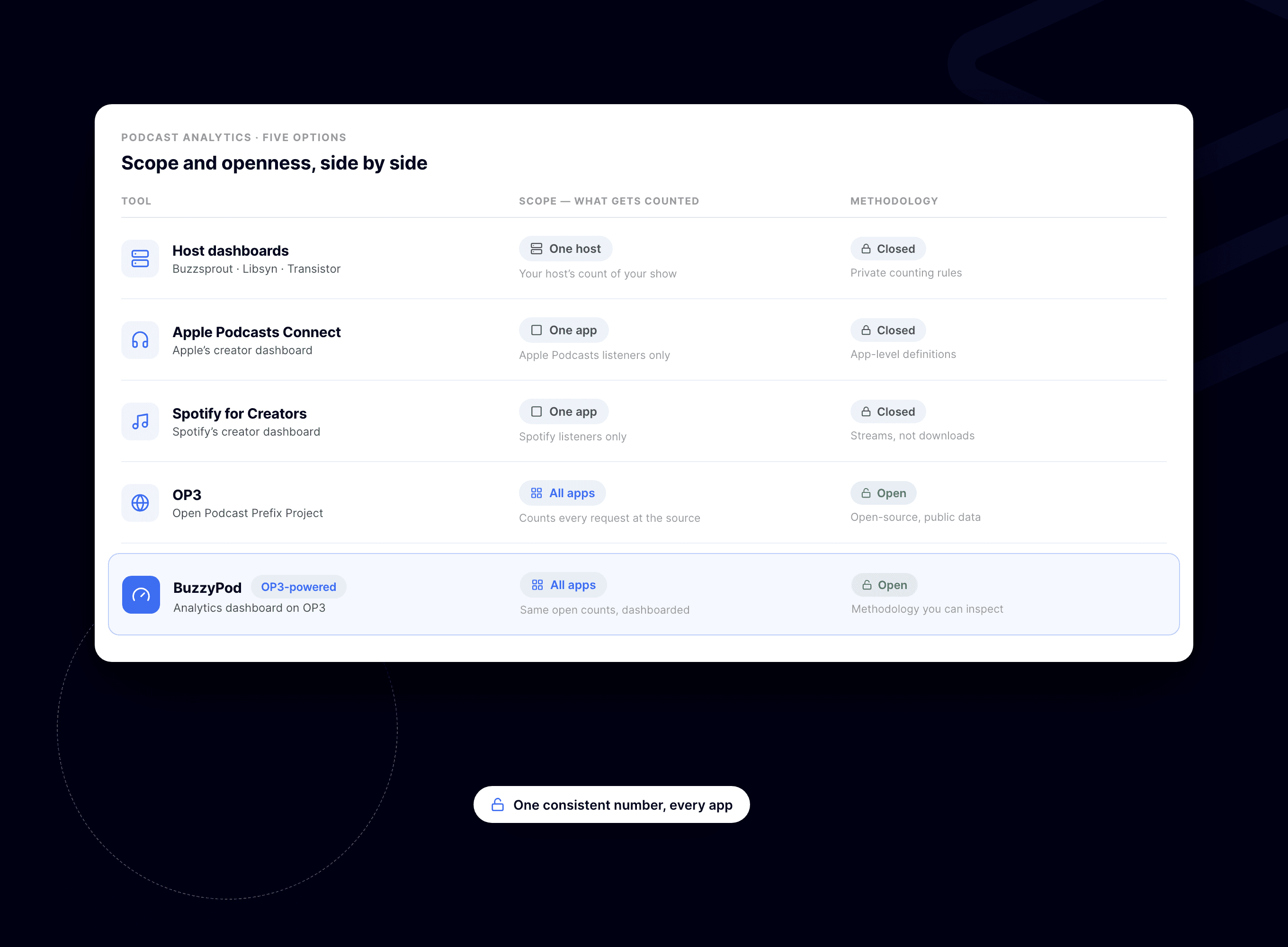Click the server icon in One host badge
This screenshot has width=1288, height=947.
pos(537,249)
